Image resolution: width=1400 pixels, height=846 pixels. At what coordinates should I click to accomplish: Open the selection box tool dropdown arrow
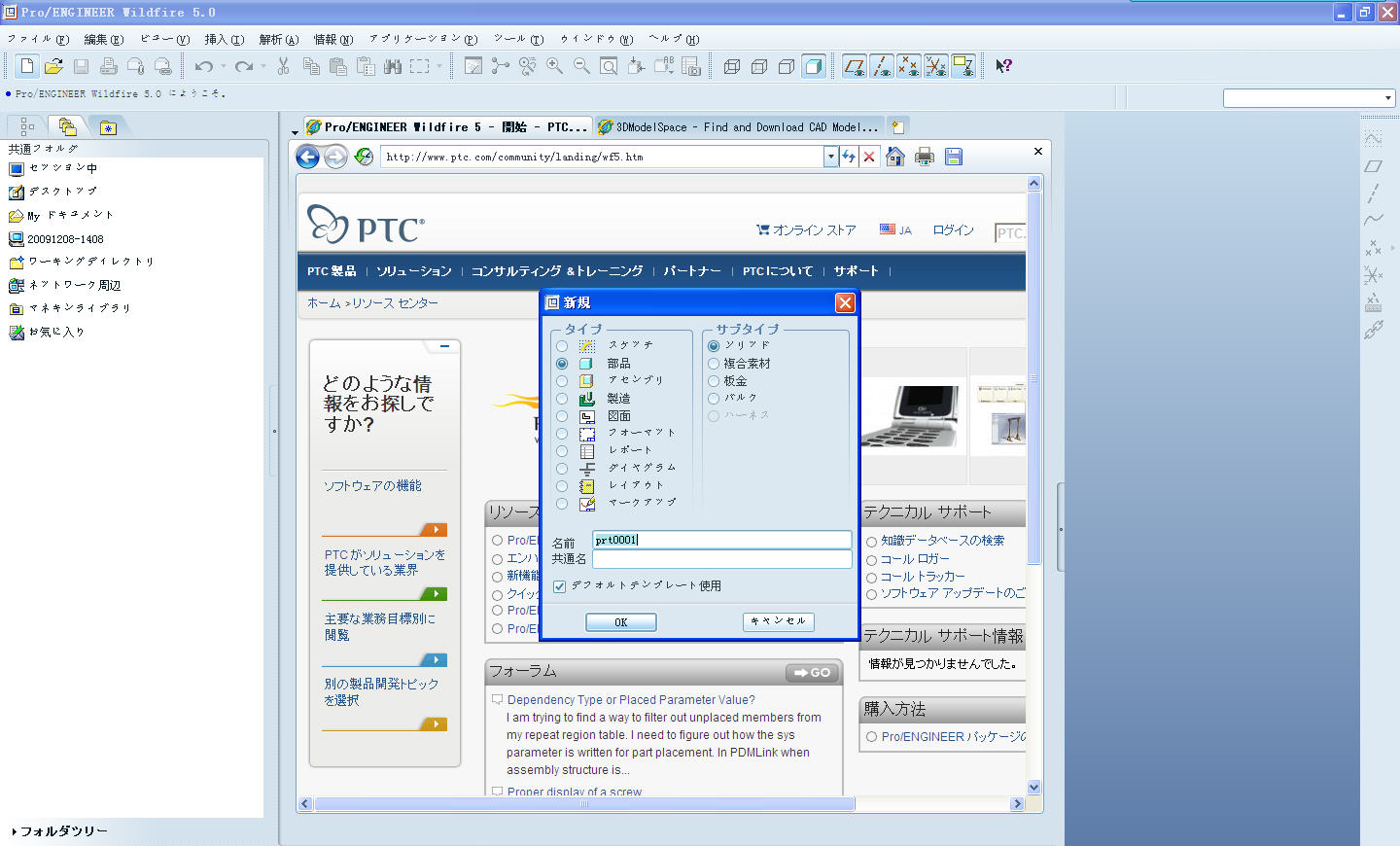click(x=439, y=66)
